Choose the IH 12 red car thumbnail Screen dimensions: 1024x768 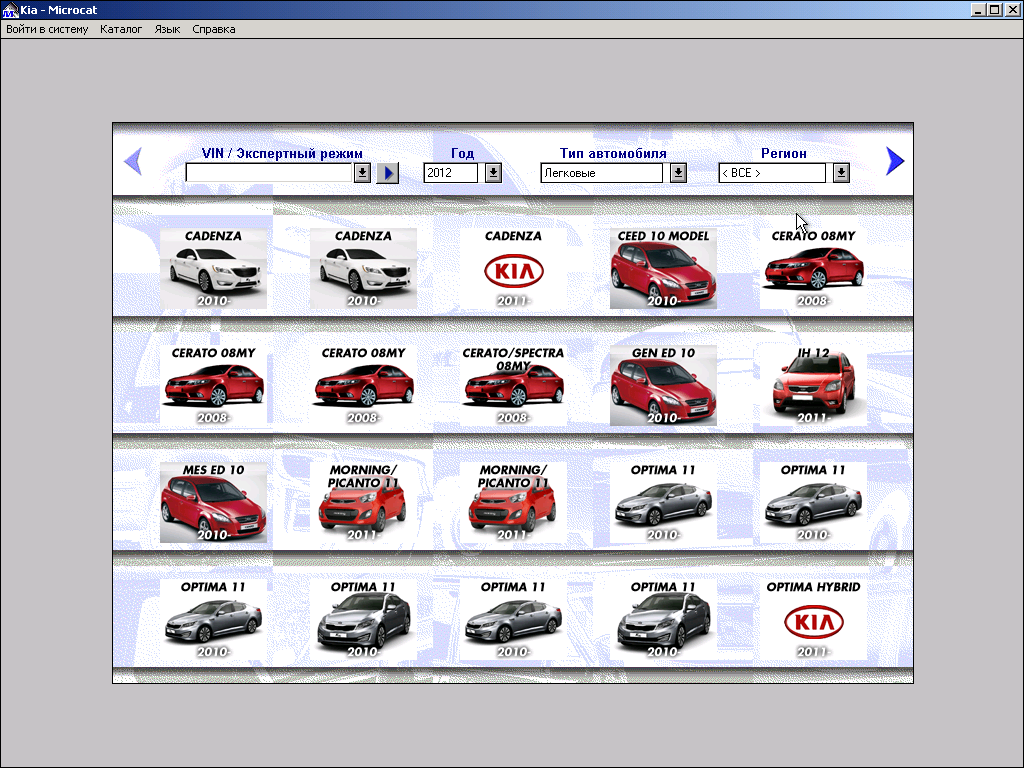(x=813, y=386)
